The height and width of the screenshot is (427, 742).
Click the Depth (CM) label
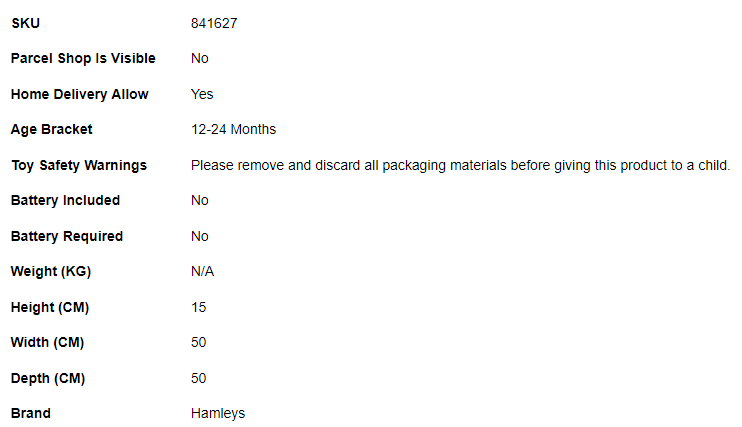coord(48,378)
